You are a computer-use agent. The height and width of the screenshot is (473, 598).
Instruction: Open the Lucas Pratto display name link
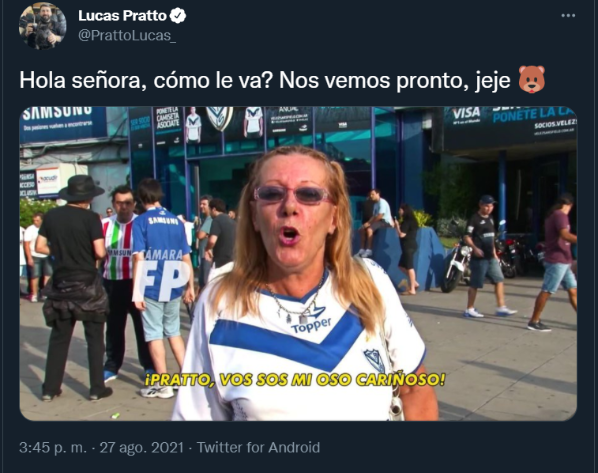pos(122,16)
